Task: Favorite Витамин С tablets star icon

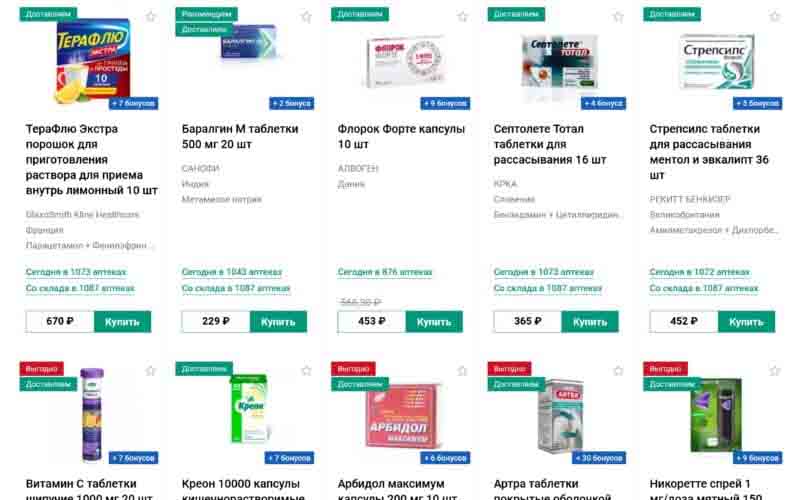Action: pos(151,370)
